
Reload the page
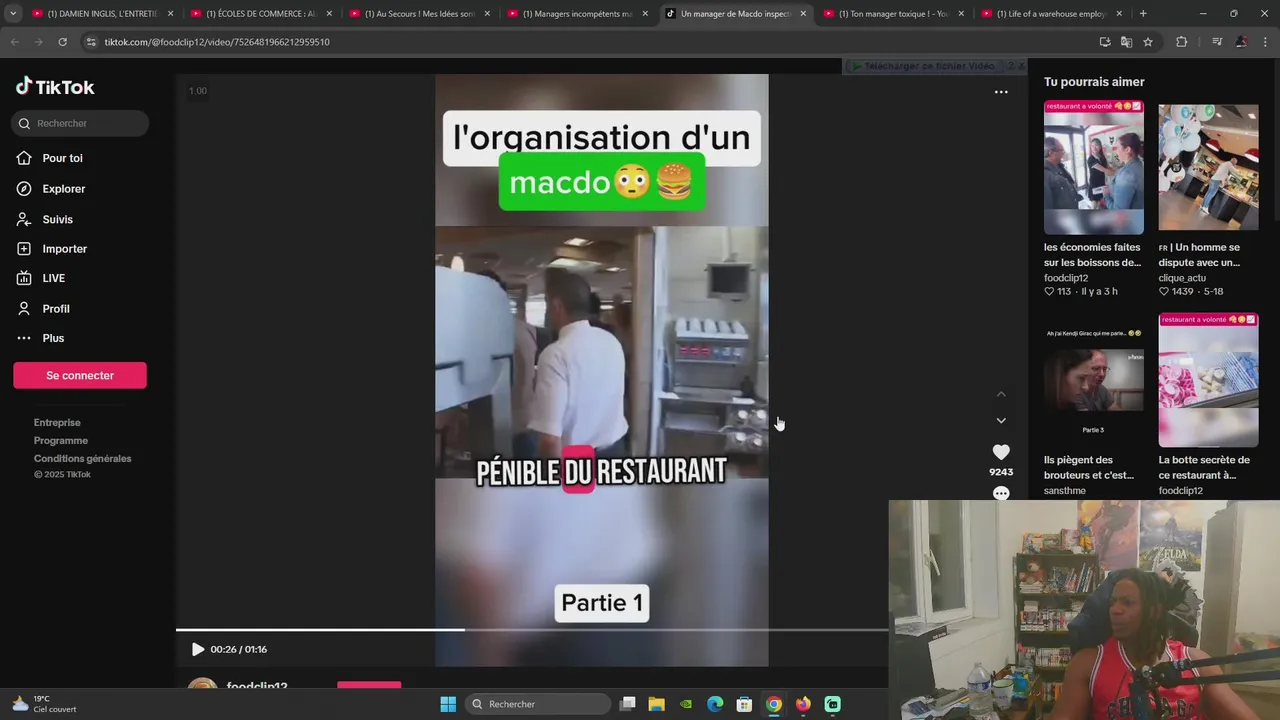click(62, 42)
